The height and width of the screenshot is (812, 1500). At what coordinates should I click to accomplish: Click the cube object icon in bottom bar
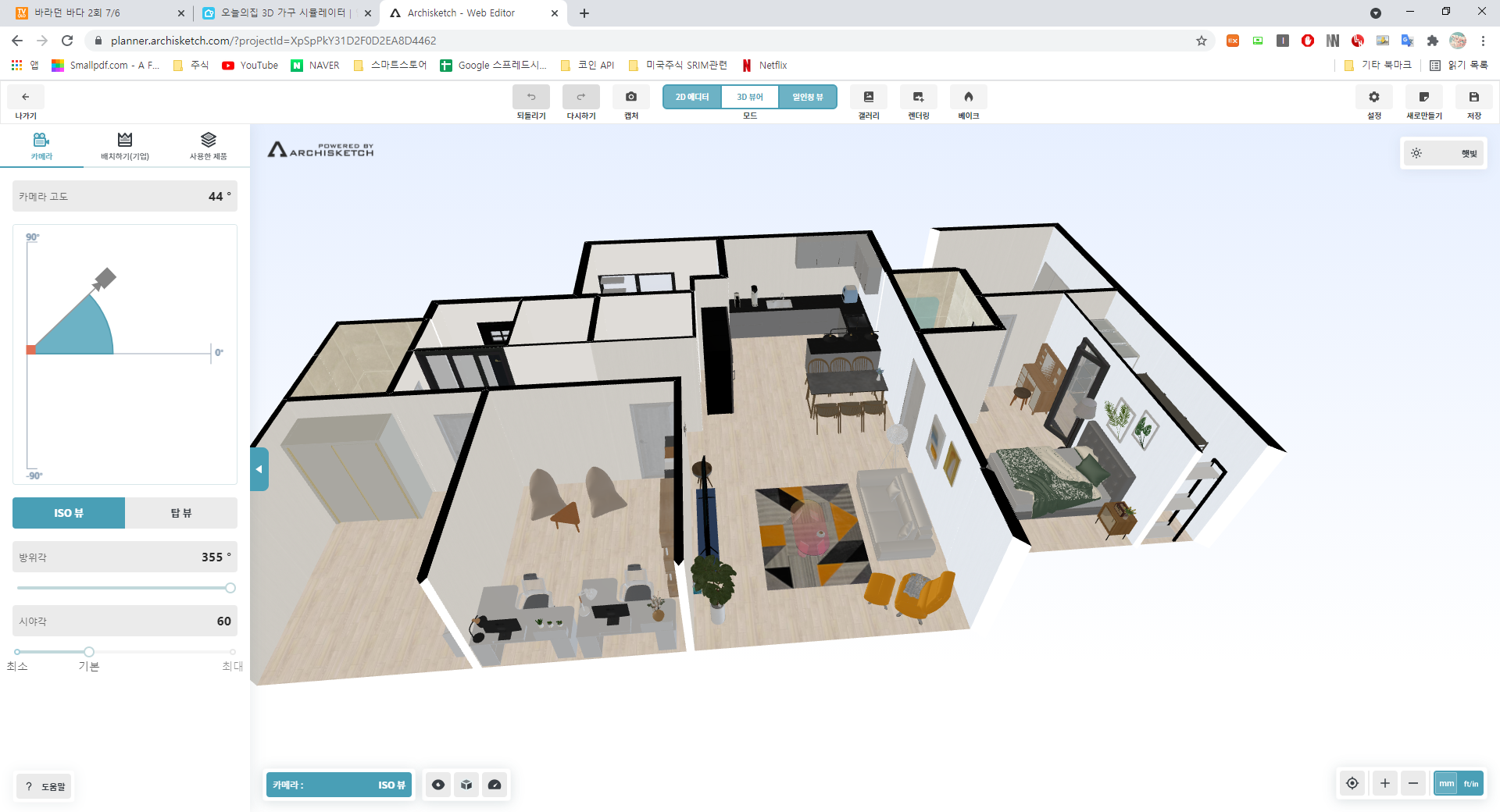[x=466, y=785]
